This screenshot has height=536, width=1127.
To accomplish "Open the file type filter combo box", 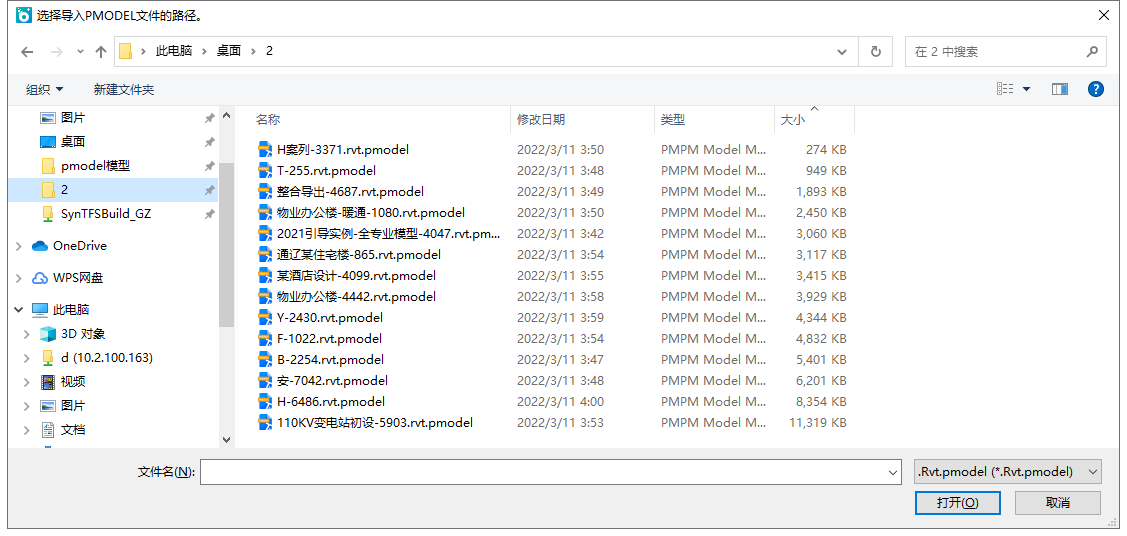I will coord(1007,471).
